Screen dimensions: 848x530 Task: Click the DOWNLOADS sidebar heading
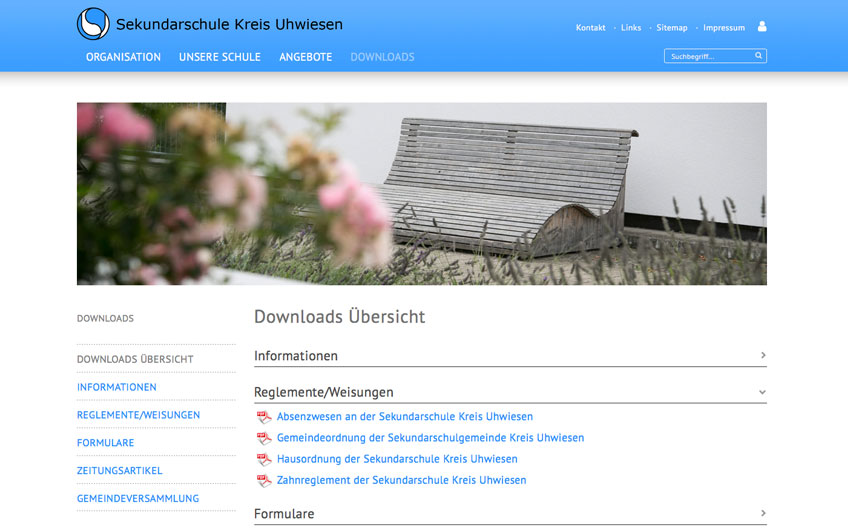click(105, 319)
